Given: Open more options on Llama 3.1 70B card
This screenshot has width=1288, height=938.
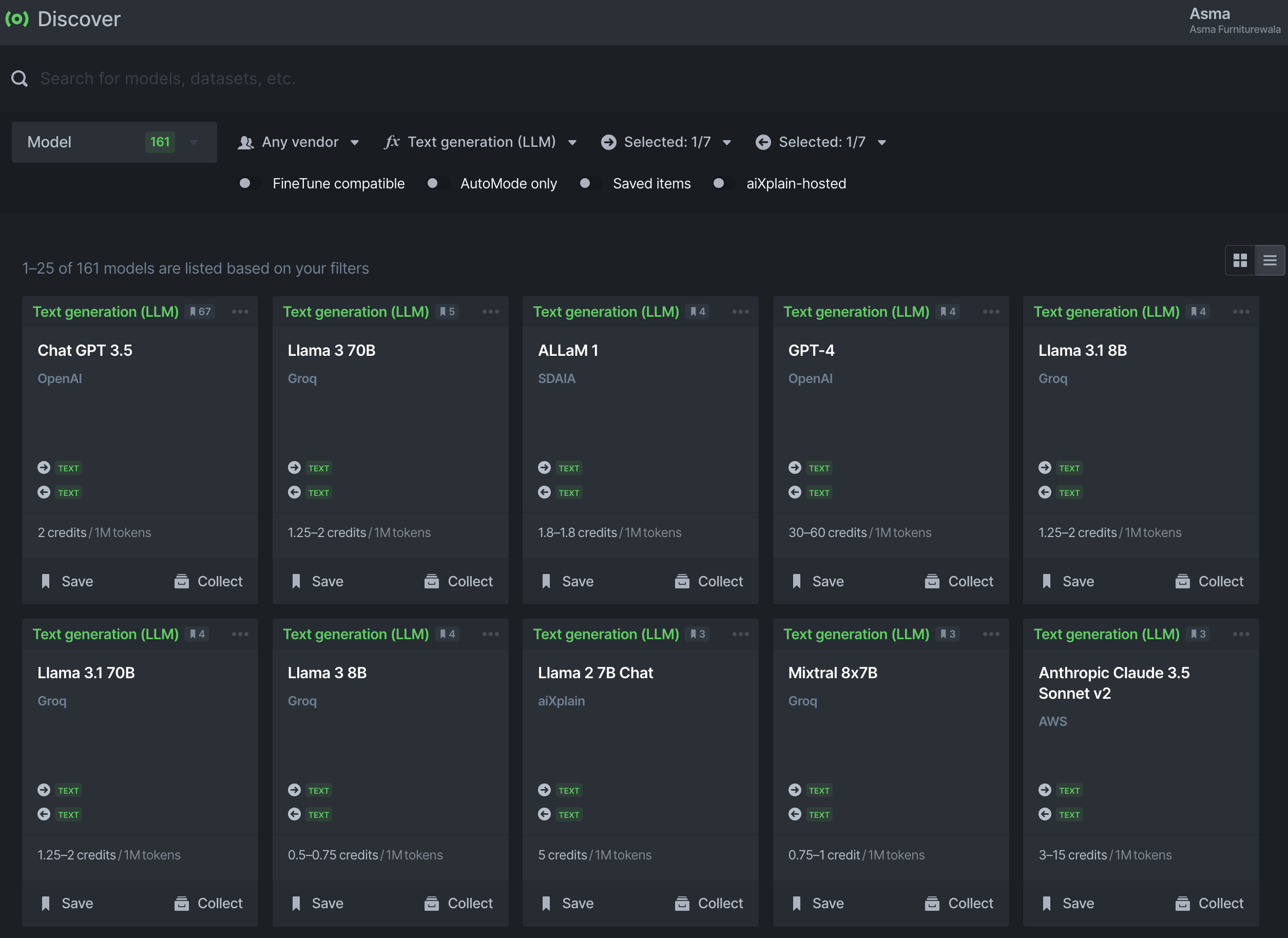Looking at the screenshot, I should pos(240,634).
